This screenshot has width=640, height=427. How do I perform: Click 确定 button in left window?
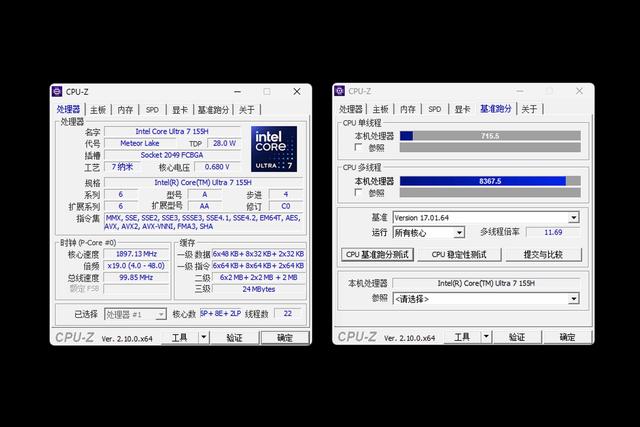pos(285,338)
